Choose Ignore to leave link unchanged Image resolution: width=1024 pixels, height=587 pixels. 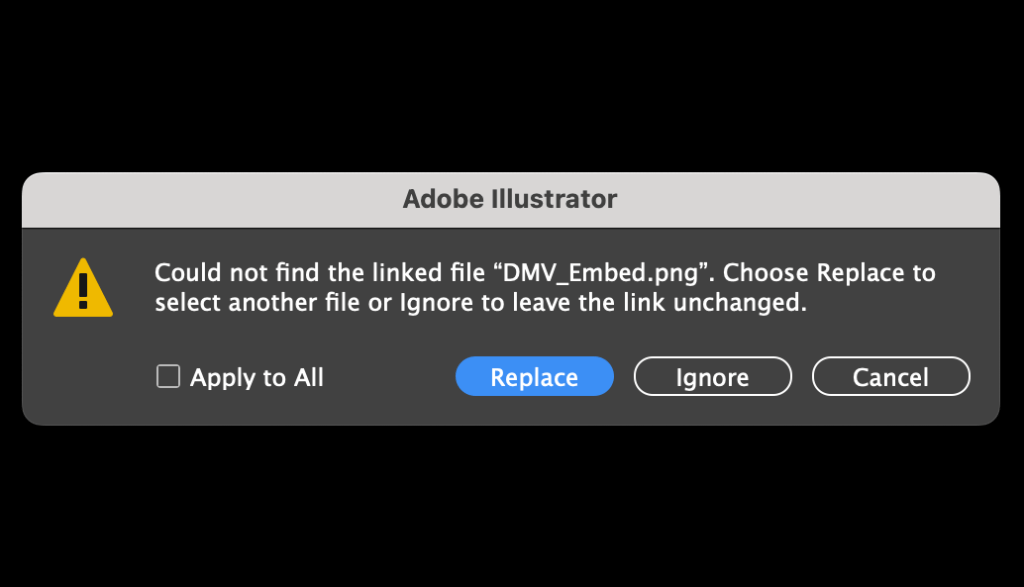[712, 377]
